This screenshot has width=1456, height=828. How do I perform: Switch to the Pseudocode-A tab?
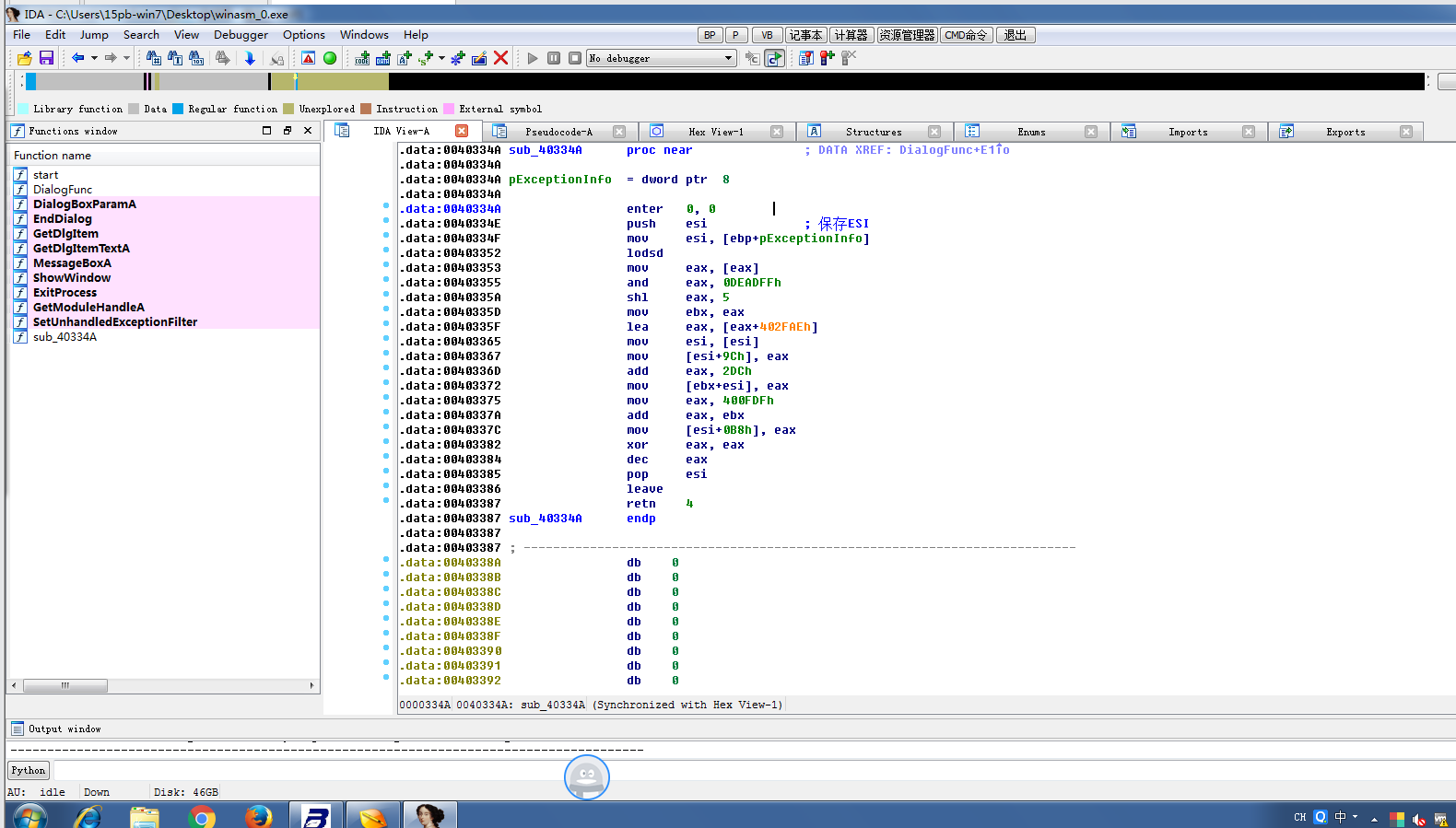[558, 132]
